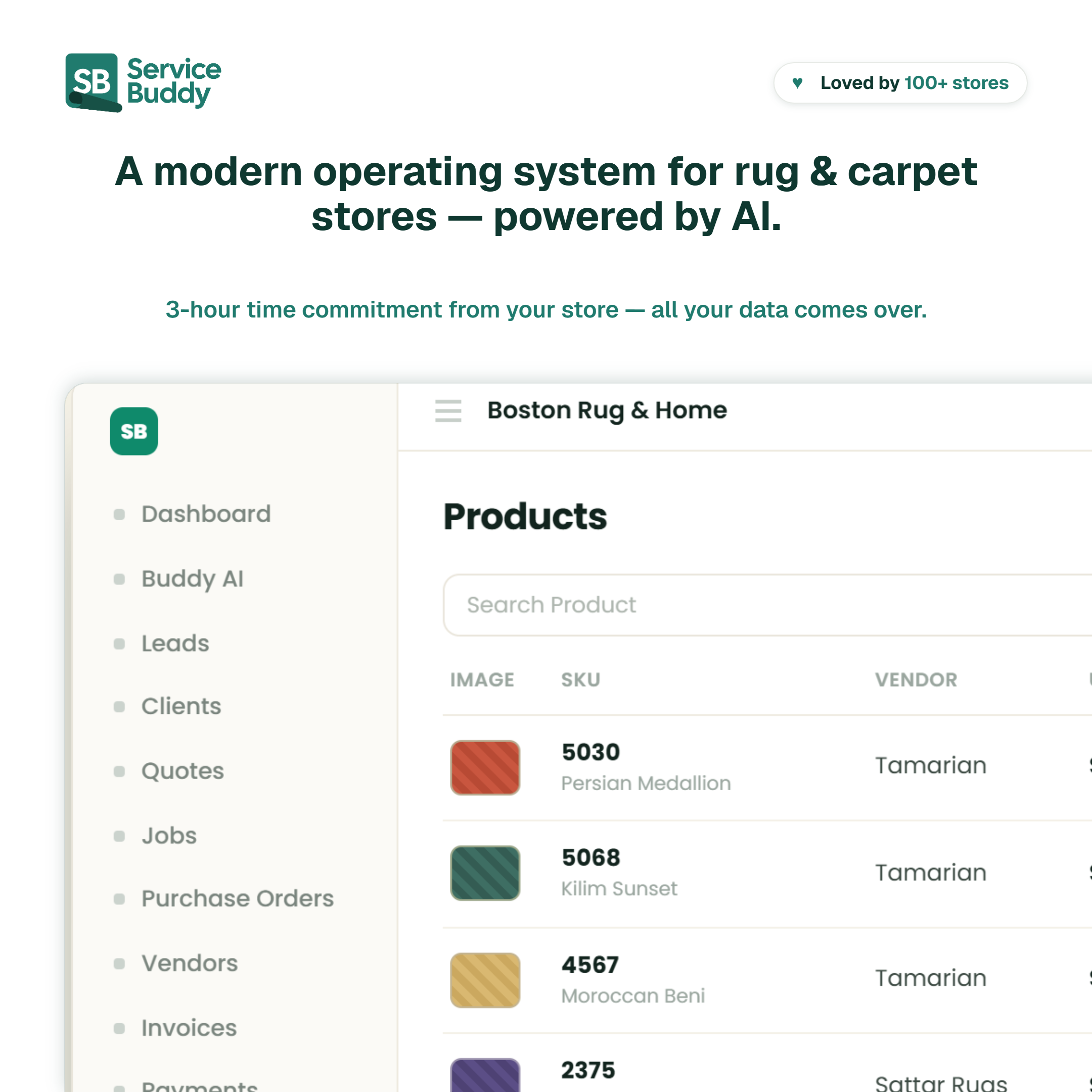
Task: Select SKU 5068 in the products table
Action: 590,857
